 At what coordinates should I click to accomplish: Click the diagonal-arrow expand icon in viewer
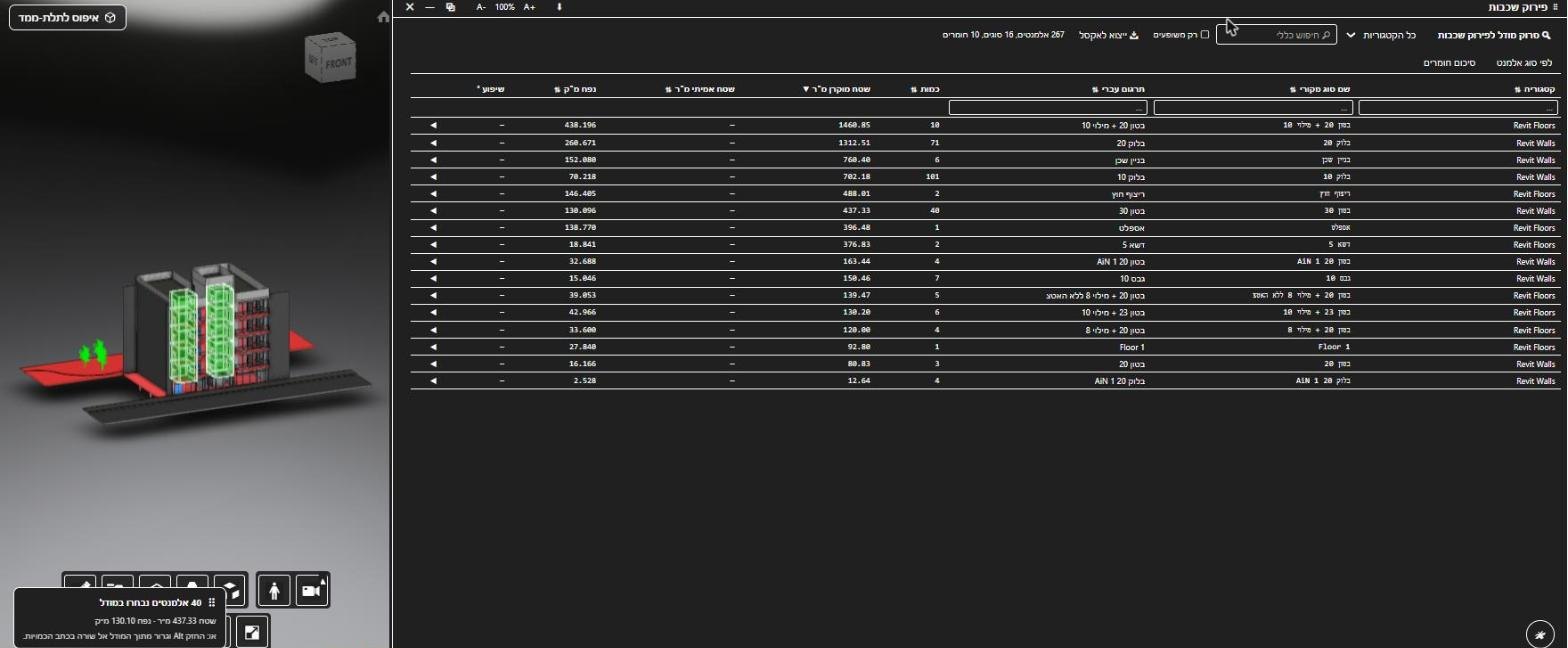(252, 631)
